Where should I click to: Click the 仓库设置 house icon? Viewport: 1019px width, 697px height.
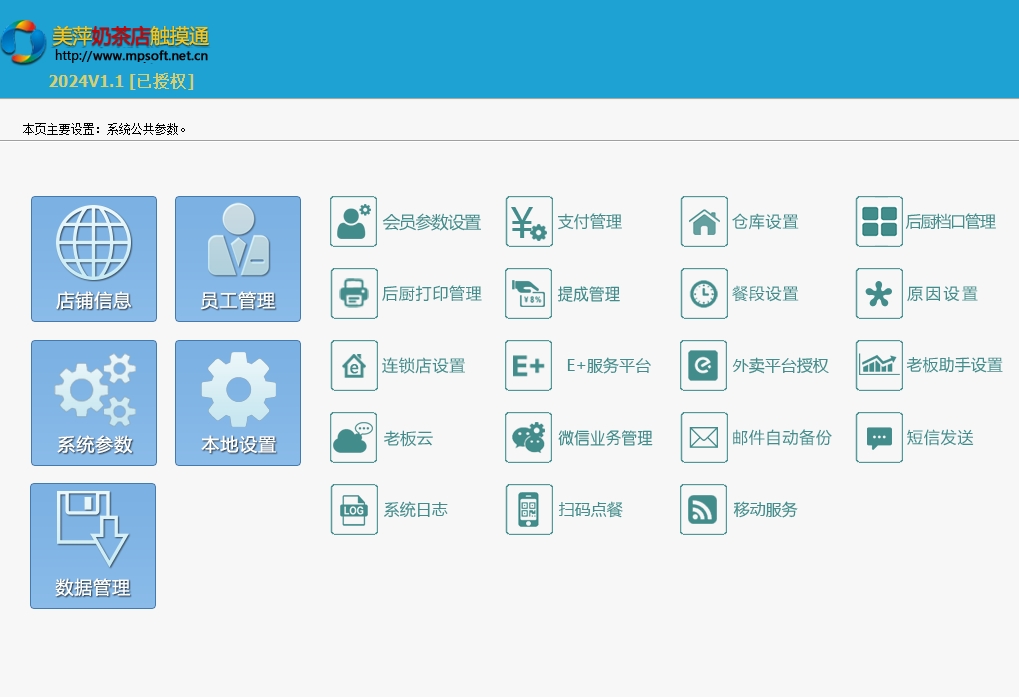tap(704, 222)
